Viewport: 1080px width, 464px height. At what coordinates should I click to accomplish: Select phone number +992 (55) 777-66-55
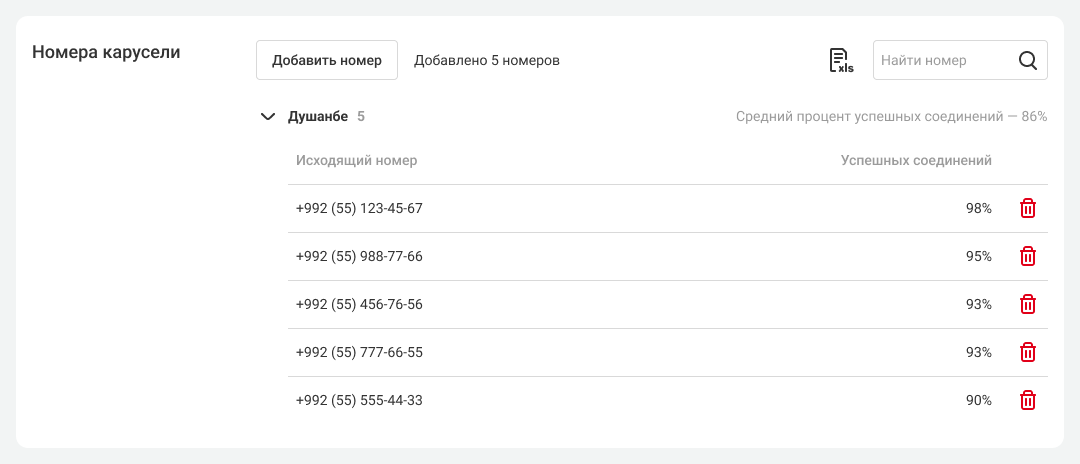tap(359, 352)
